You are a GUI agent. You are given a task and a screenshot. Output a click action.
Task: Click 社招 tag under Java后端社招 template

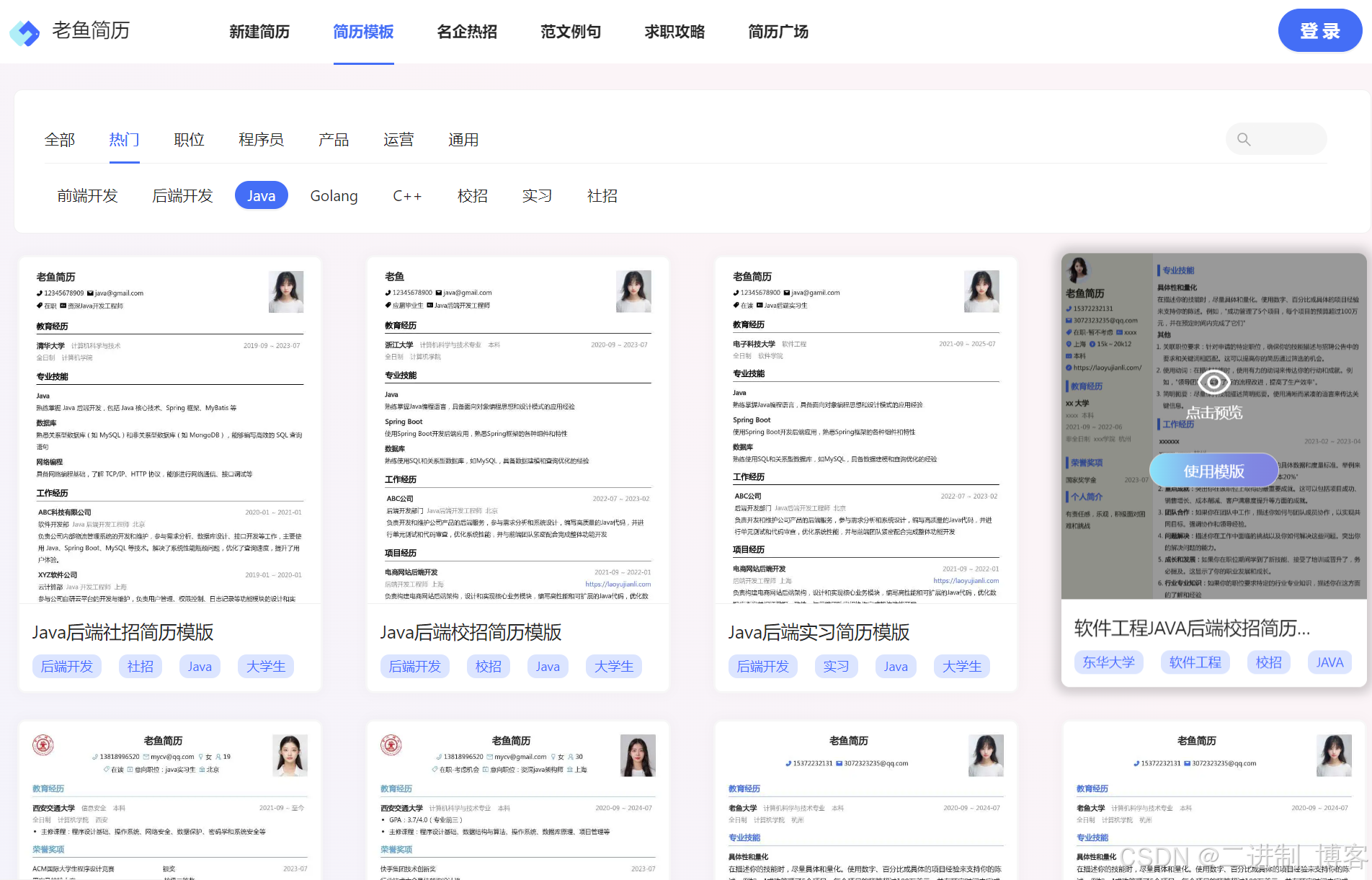pos(141,667)
